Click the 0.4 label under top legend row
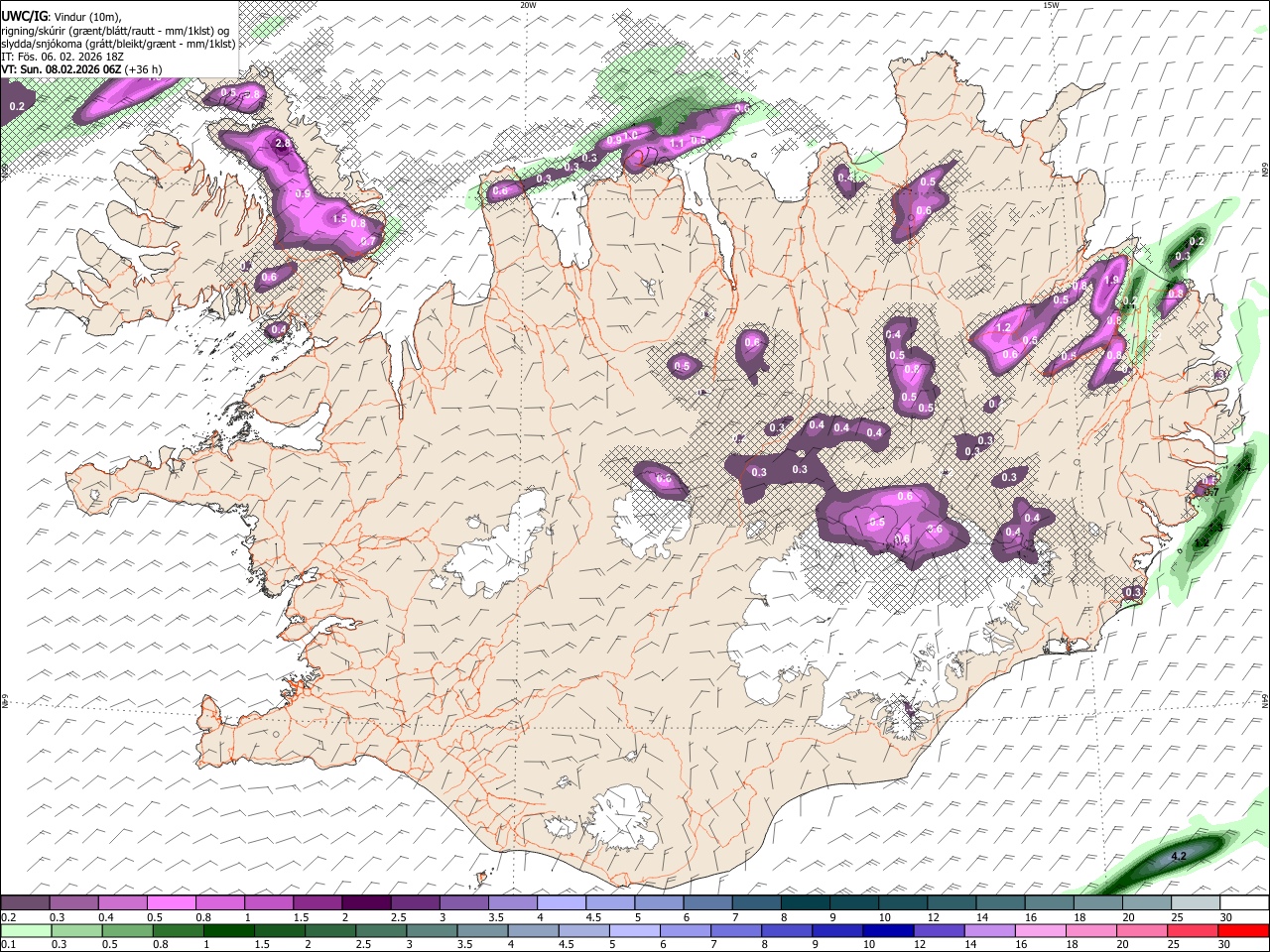Viewport: 1270px width, 952px height. click(106, 917)
